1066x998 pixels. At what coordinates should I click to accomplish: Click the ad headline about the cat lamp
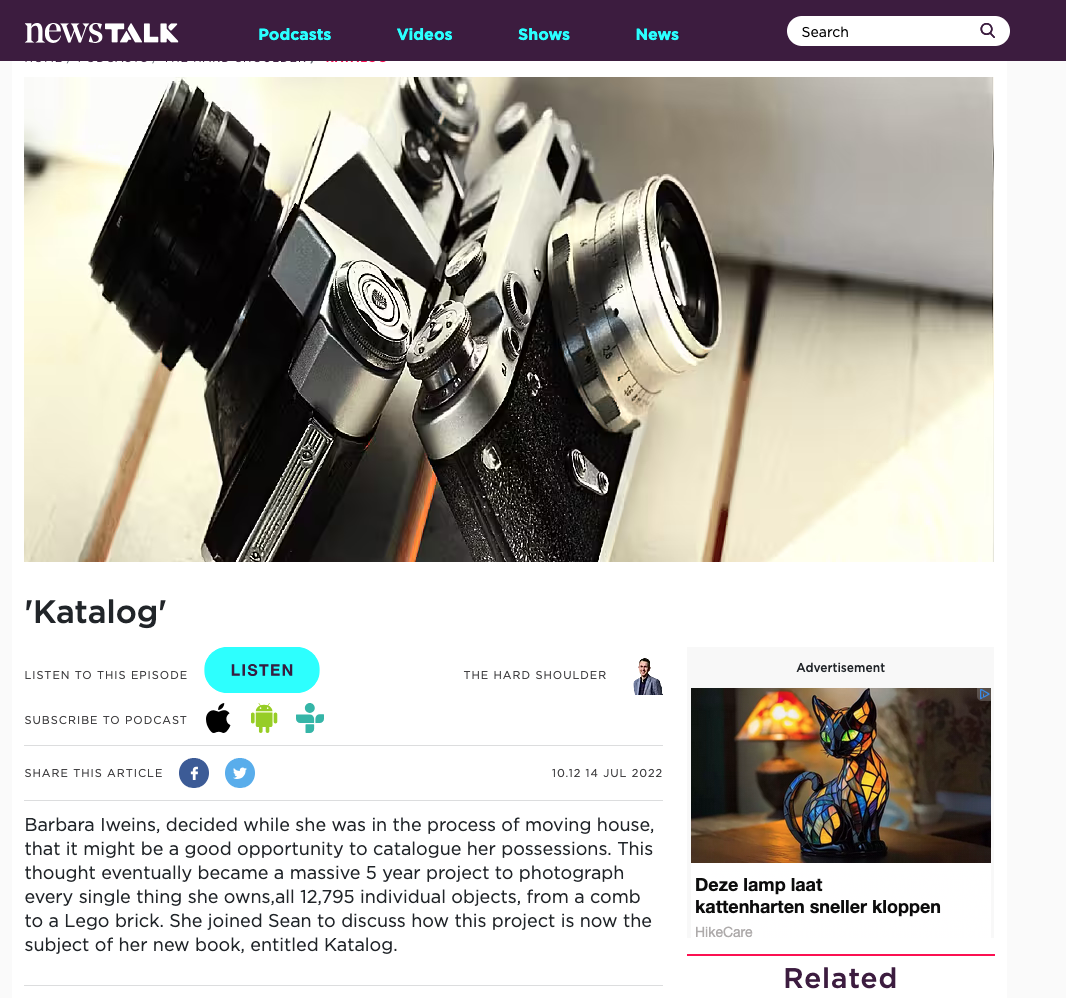point(817,895)
